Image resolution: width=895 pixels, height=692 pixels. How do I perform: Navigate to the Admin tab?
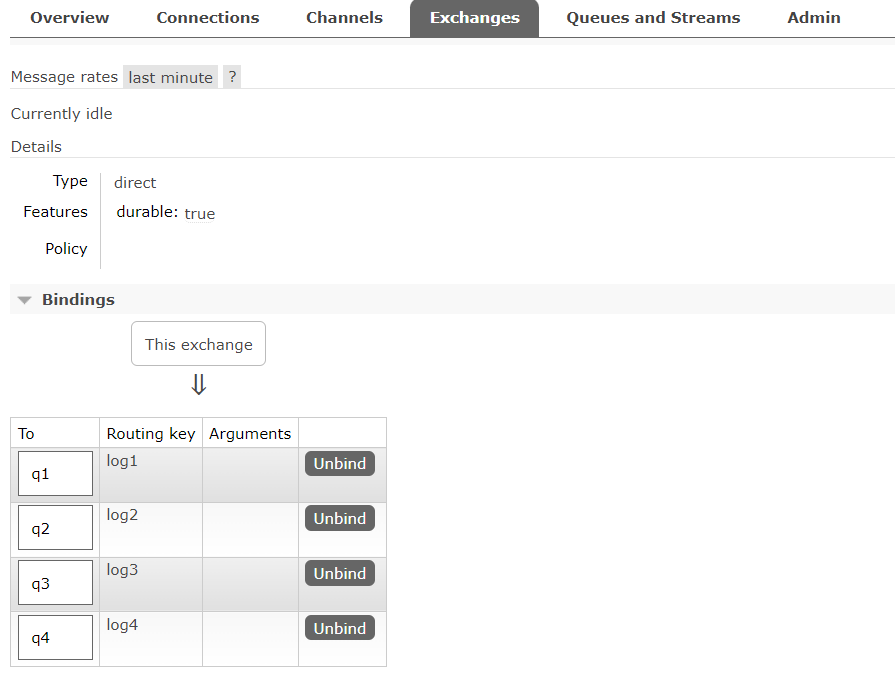coord(814,18)
